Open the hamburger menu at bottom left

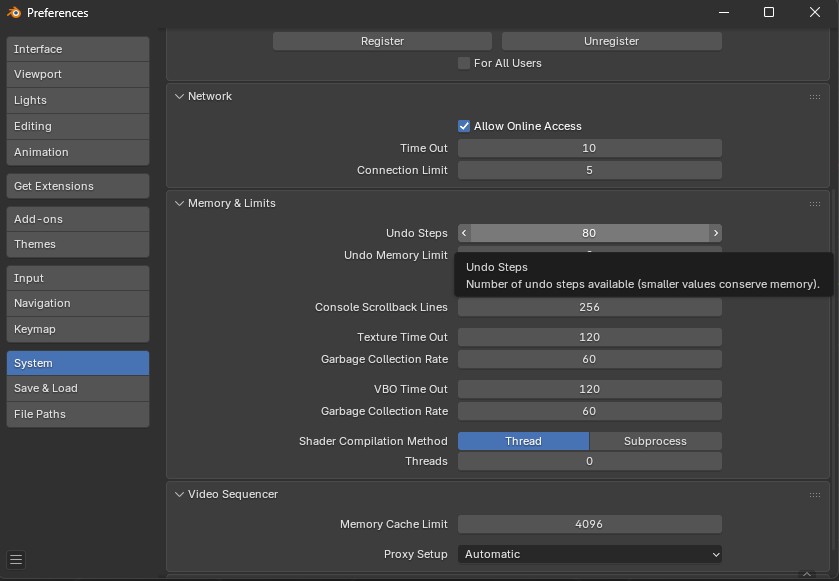(16, 559)
